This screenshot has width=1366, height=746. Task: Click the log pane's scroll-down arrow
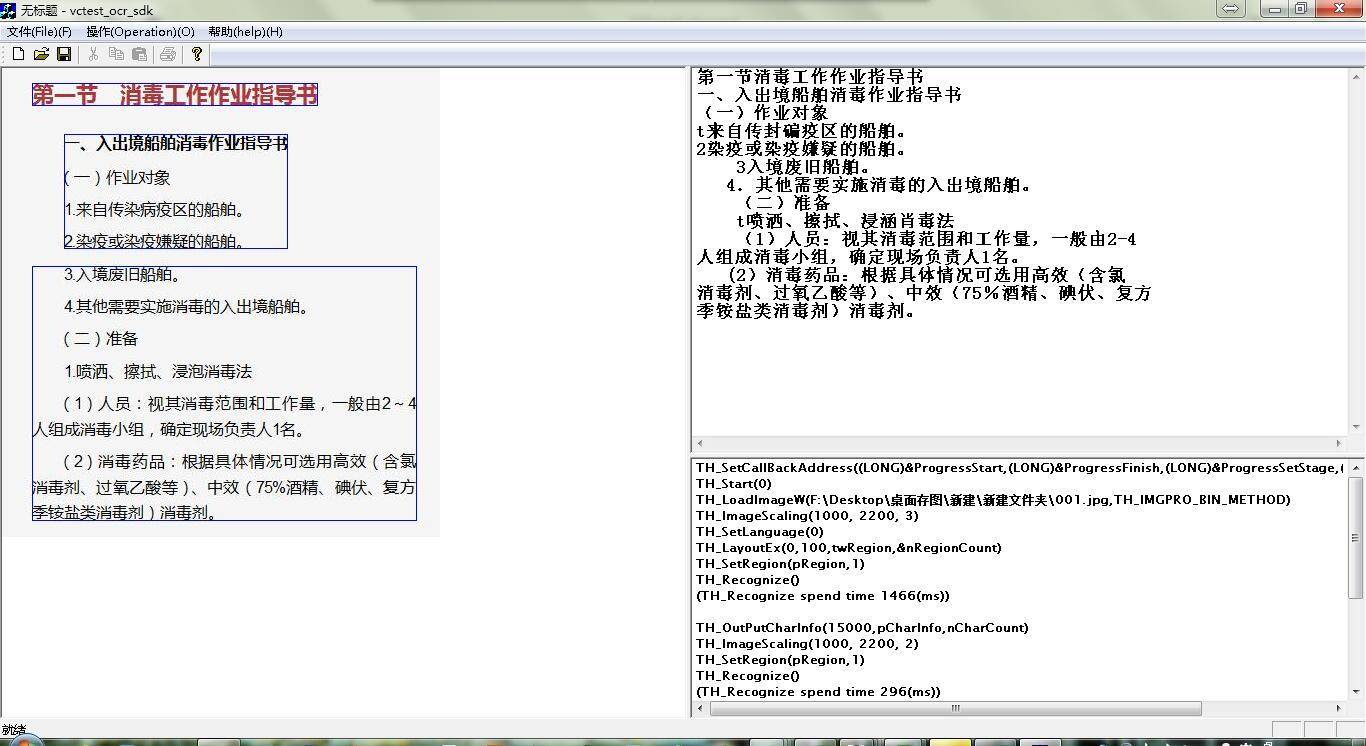click(x=1357, y=691)
